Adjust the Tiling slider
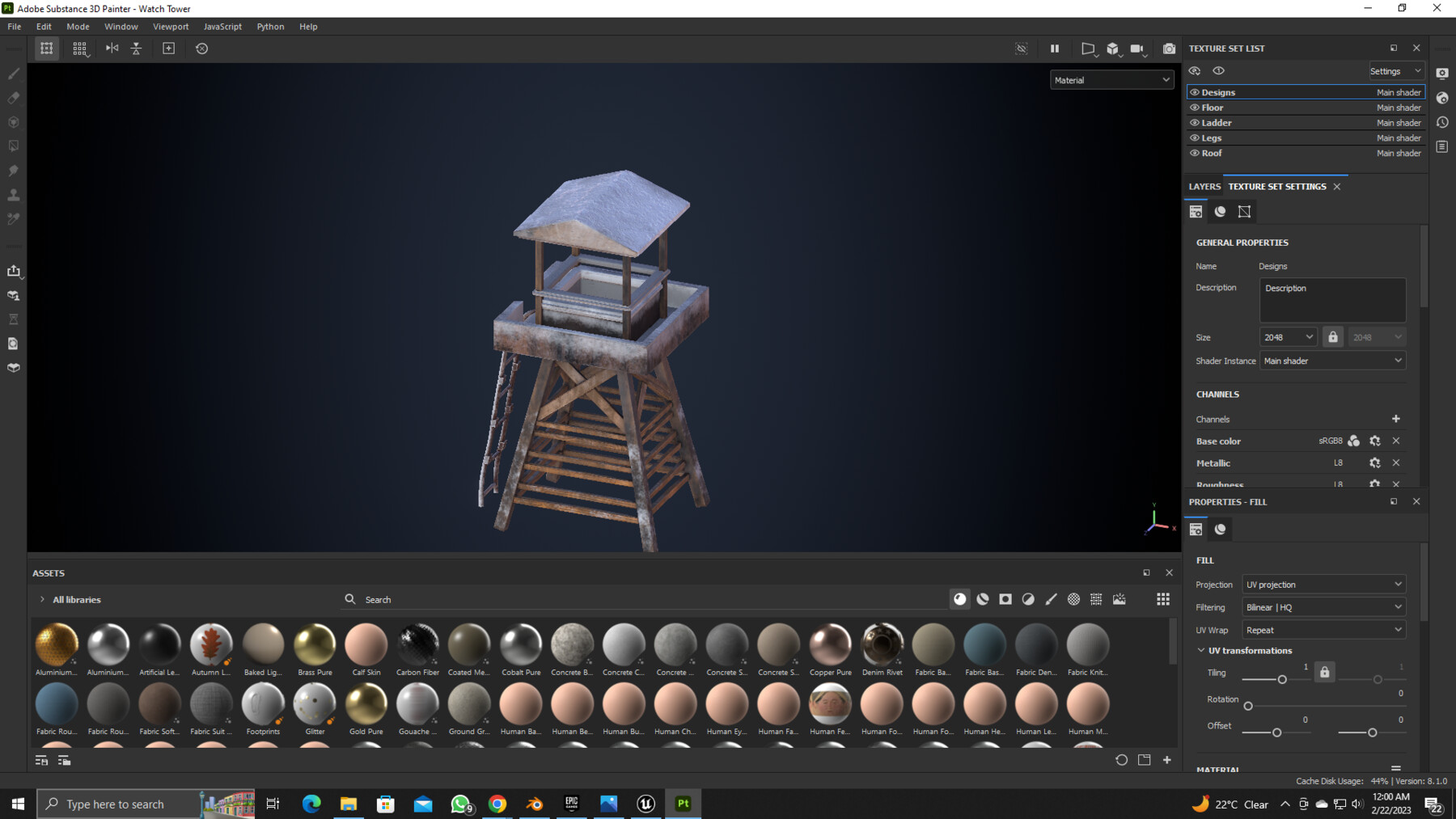 (1282, 679)
